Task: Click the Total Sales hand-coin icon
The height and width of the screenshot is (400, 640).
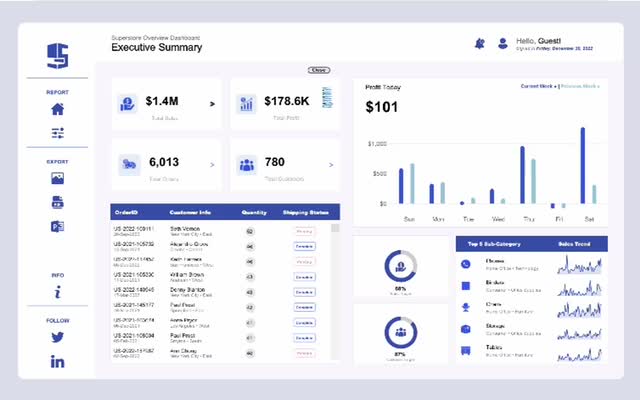Action: click(x=127, y=104)
